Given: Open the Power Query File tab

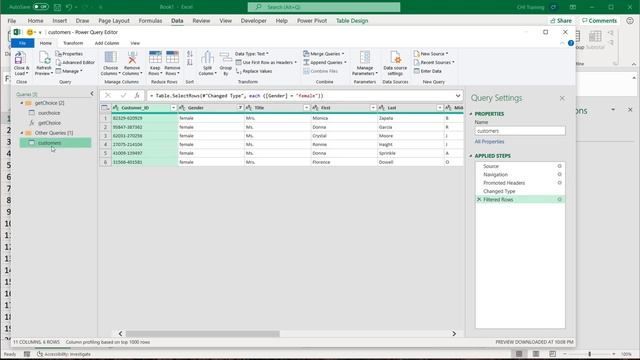Looking at the screenshot, I should (x=22, y=43).
